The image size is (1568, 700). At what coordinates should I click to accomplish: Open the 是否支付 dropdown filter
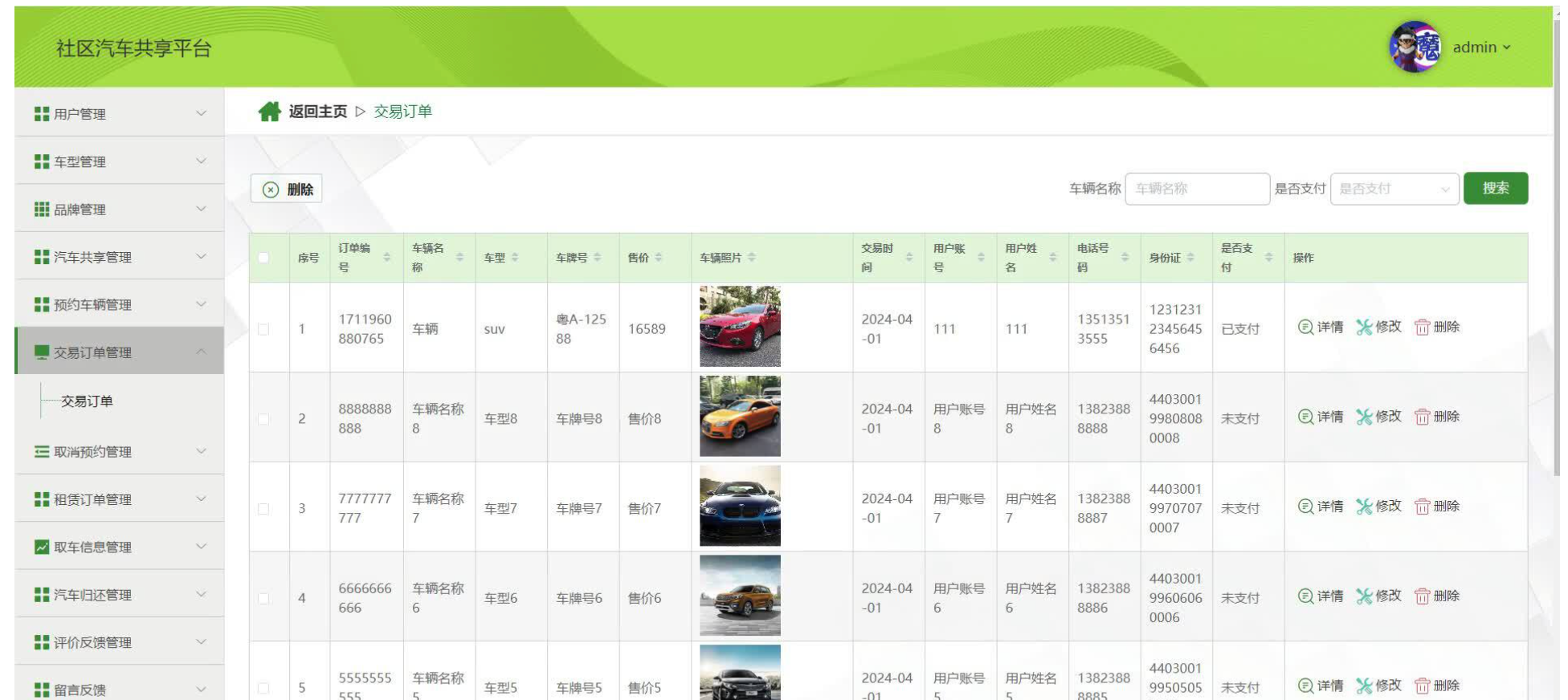1394,189
